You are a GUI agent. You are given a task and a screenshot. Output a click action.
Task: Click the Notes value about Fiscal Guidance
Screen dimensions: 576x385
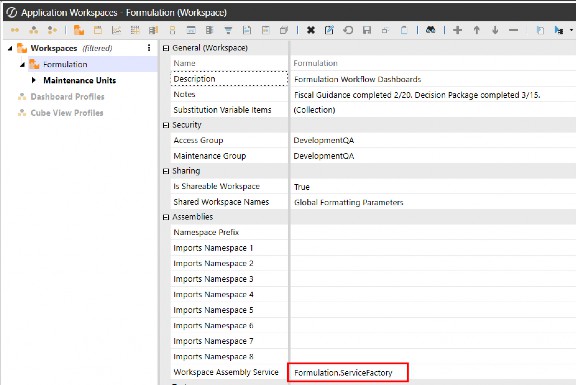click(x=433, y=95)
